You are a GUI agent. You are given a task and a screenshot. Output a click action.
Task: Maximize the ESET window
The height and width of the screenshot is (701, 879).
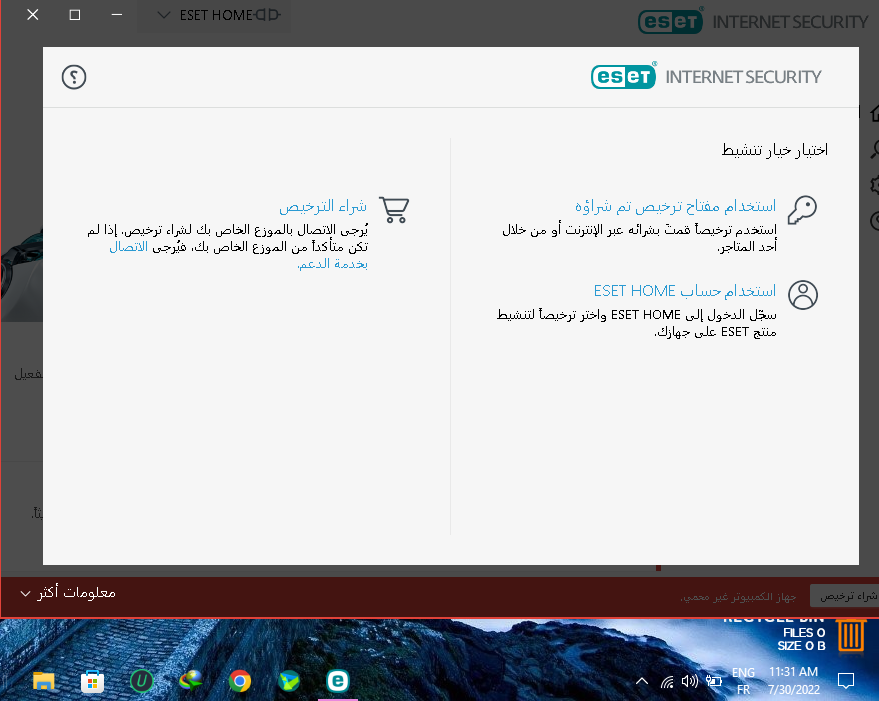(x=75, y=15)
